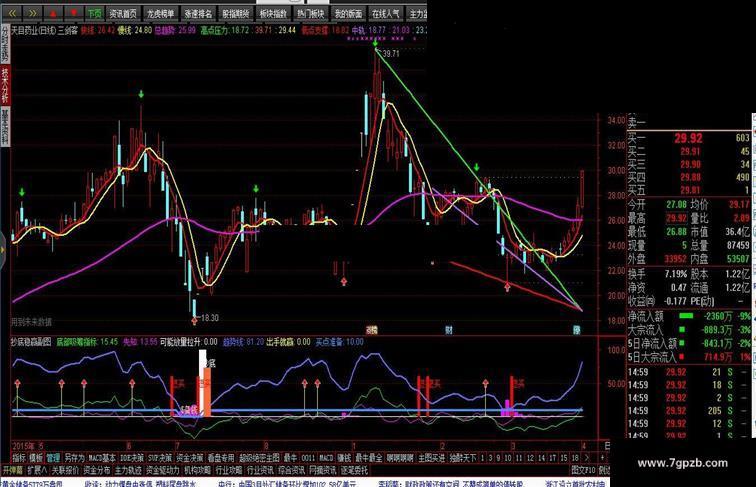Switch to the 资金决策 indicator
The image size is (756, 487).
point(190,458)
